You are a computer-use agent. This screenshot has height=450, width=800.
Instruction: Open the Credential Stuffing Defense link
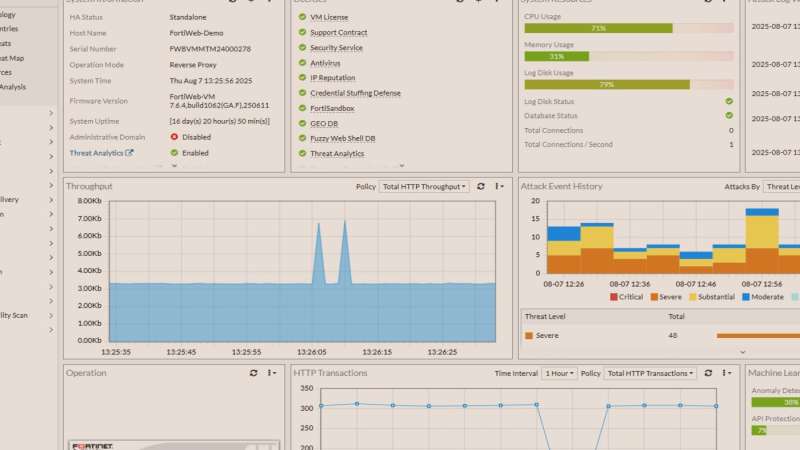[356, 93]
